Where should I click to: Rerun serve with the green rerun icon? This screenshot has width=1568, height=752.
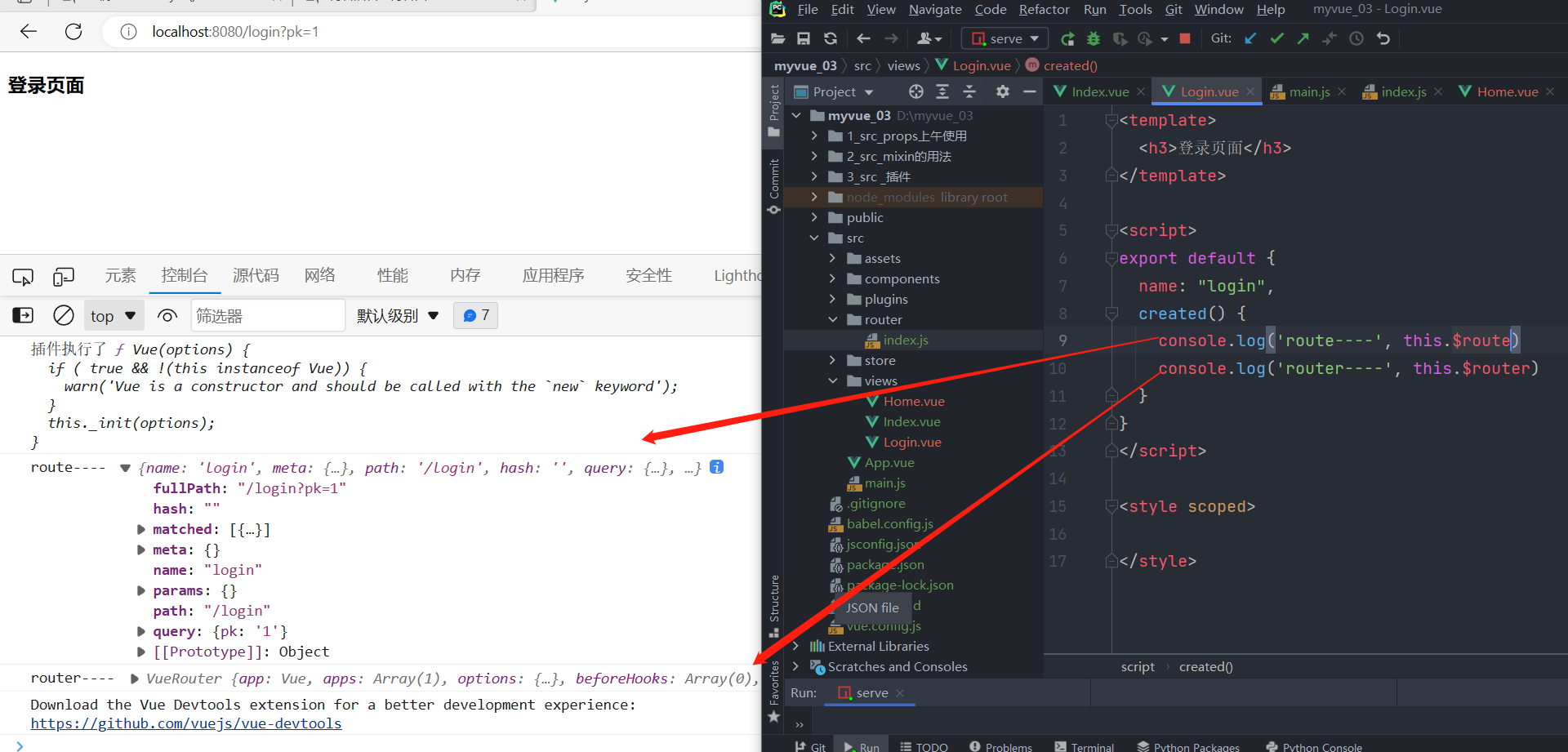[x=1067, y=38]
